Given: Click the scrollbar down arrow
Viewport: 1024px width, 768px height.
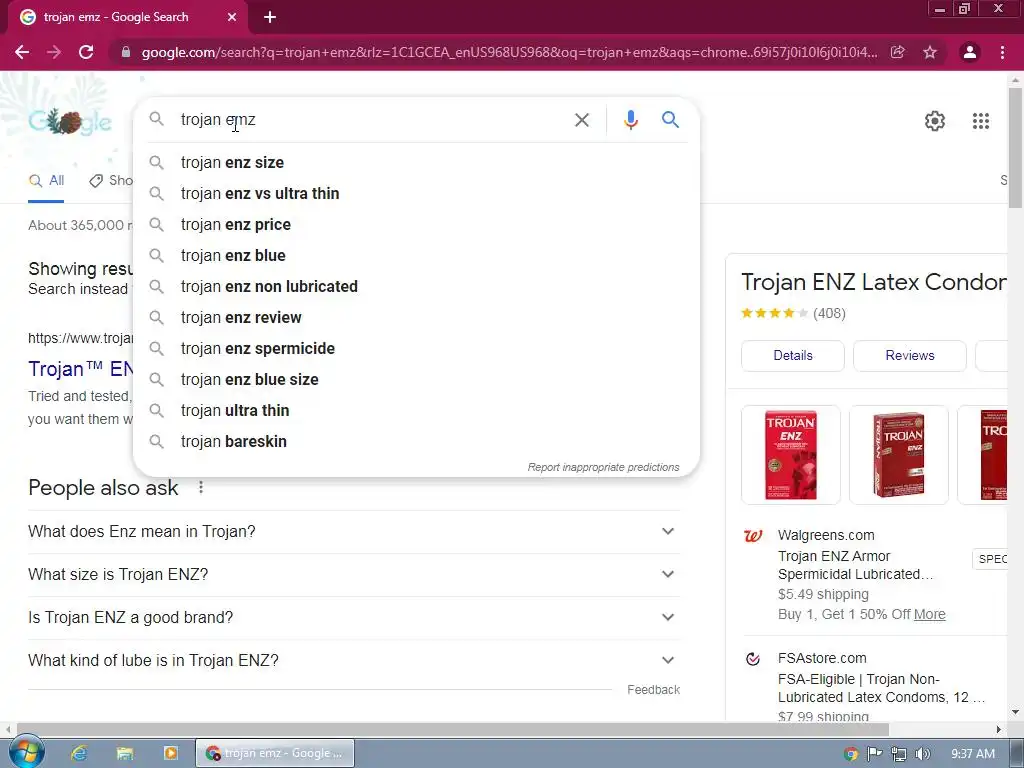Looking at the screenshot, I should click(x=1015, y=712).
